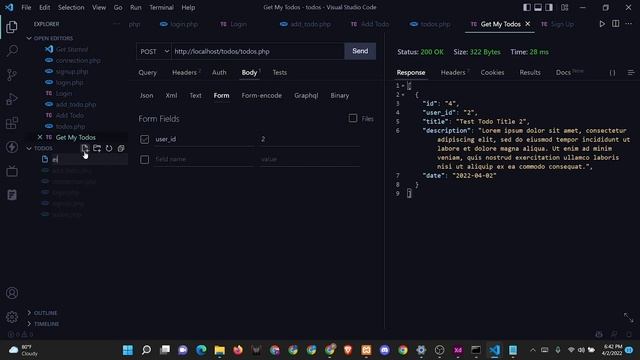640x360 pixels.
Task: Open the Explorer view in activity bar
Action: 12,27
